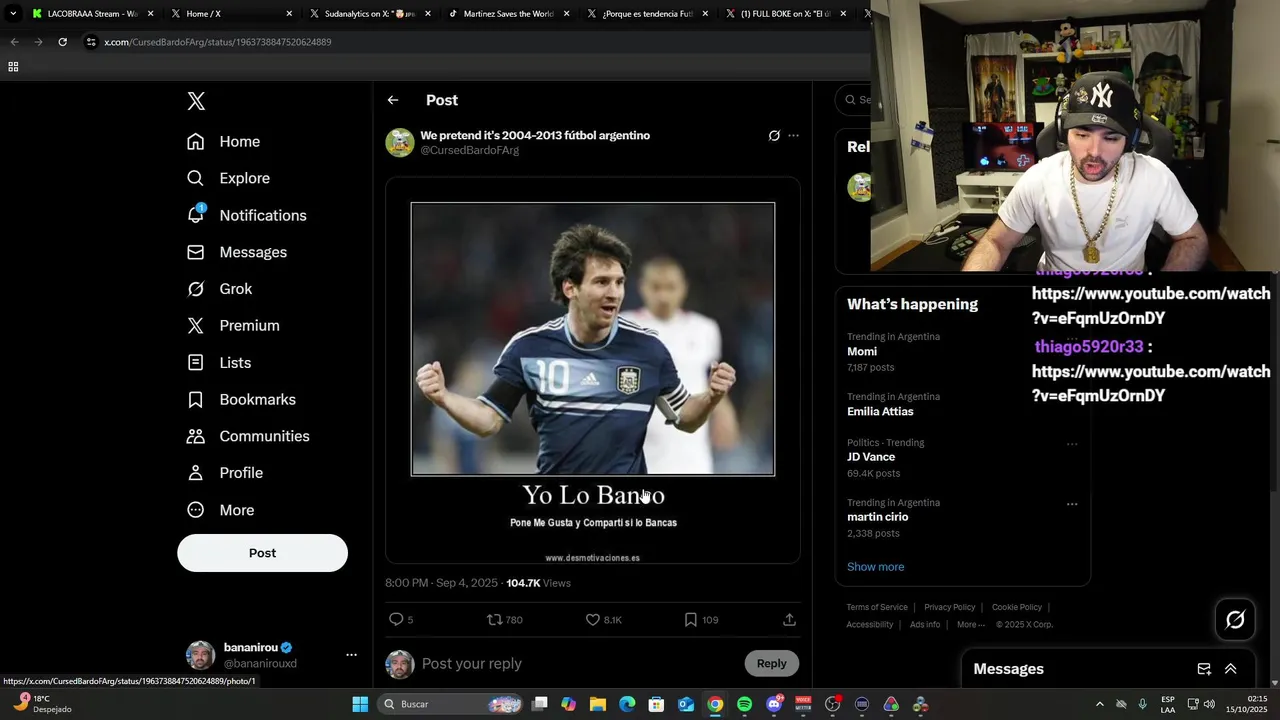Bookmark the post with 109 bookmarks
This screenshot has width=1280, height=720.
(690, 620)
